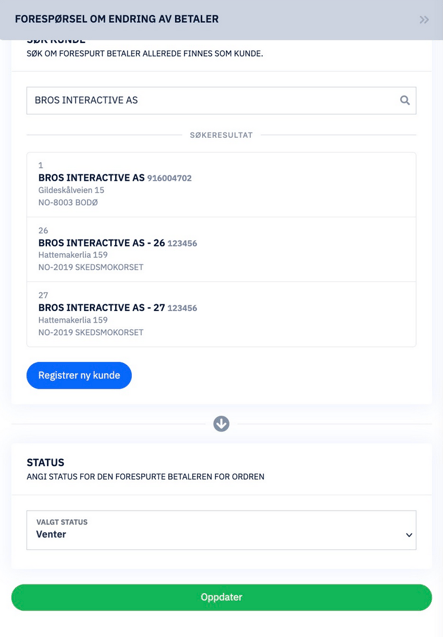Click the green Oppdater button
Screen dimensions: 443x637
[x=222, y=597]
